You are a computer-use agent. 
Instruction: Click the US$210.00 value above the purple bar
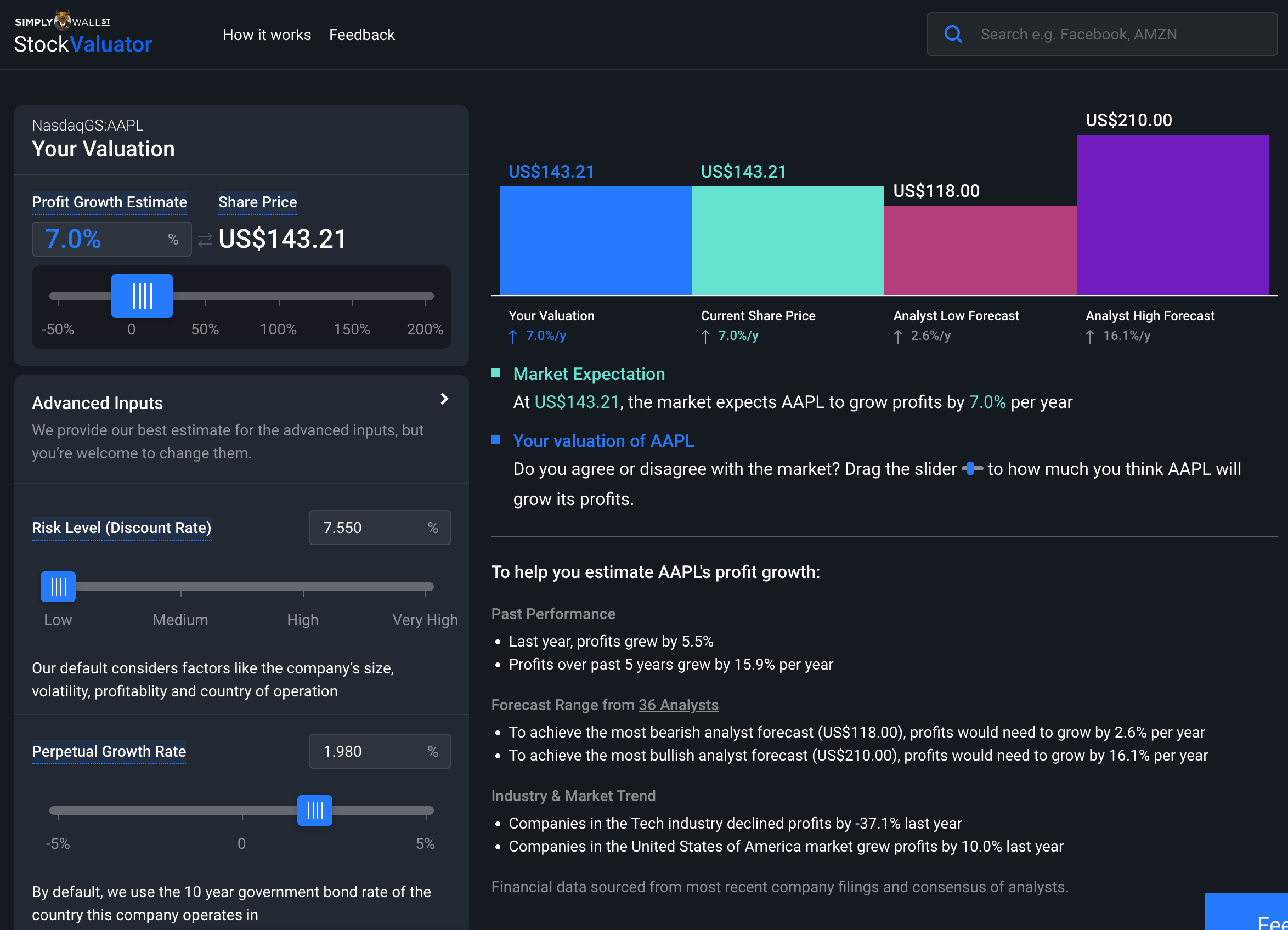pyautogui.click(x=1128, y=120)
